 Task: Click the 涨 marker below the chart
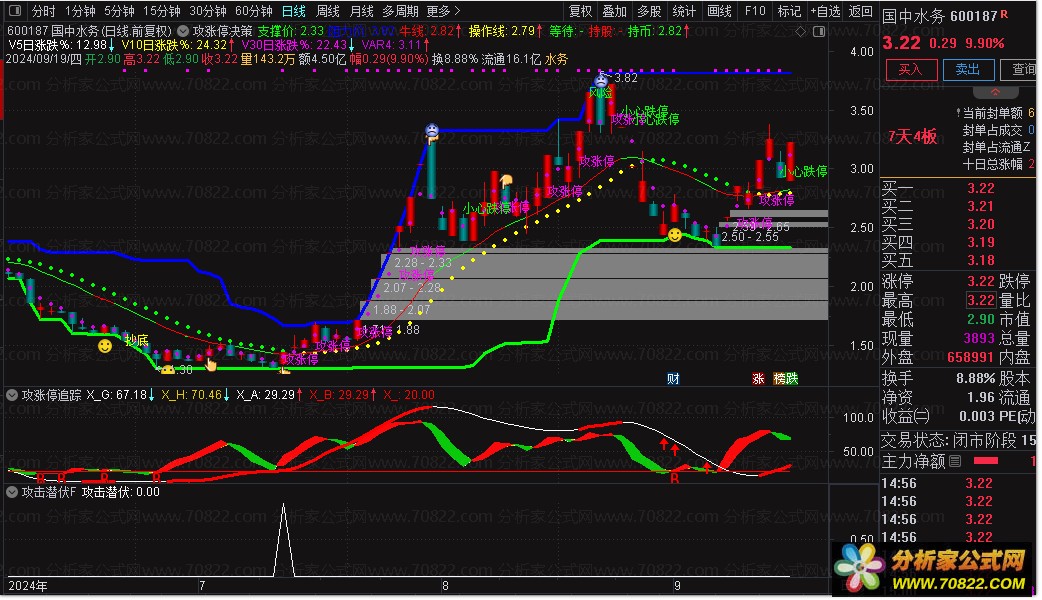coord(758,379)
